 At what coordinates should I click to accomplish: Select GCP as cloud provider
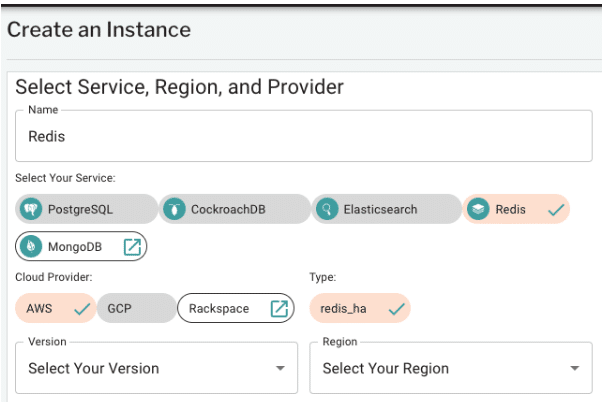119,308
